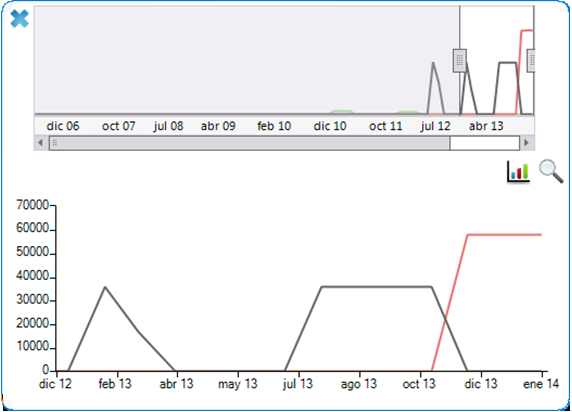
Task: Select 'jul 12' on overview timeline
Action: [x=436, y=126]
